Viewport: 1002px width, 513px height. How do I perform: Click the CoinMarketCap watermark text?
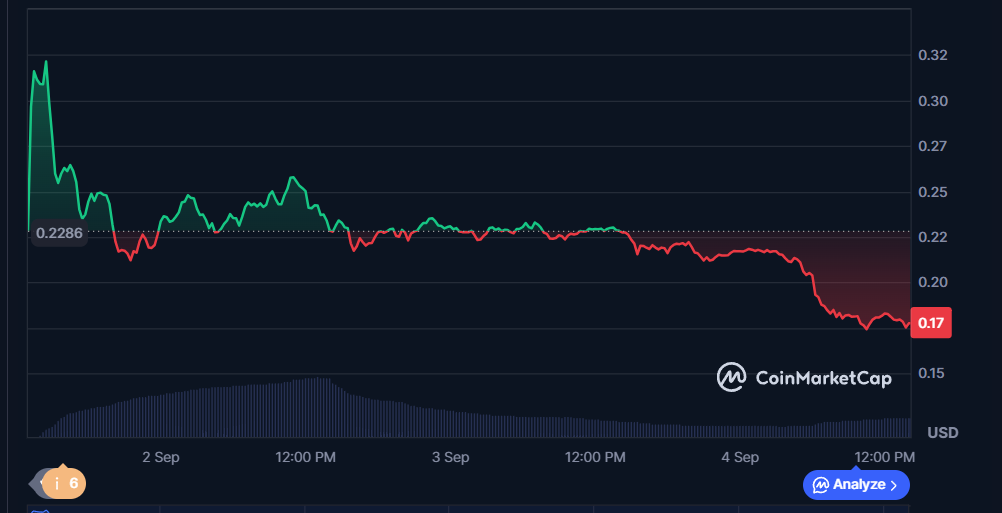pos(823,378)
